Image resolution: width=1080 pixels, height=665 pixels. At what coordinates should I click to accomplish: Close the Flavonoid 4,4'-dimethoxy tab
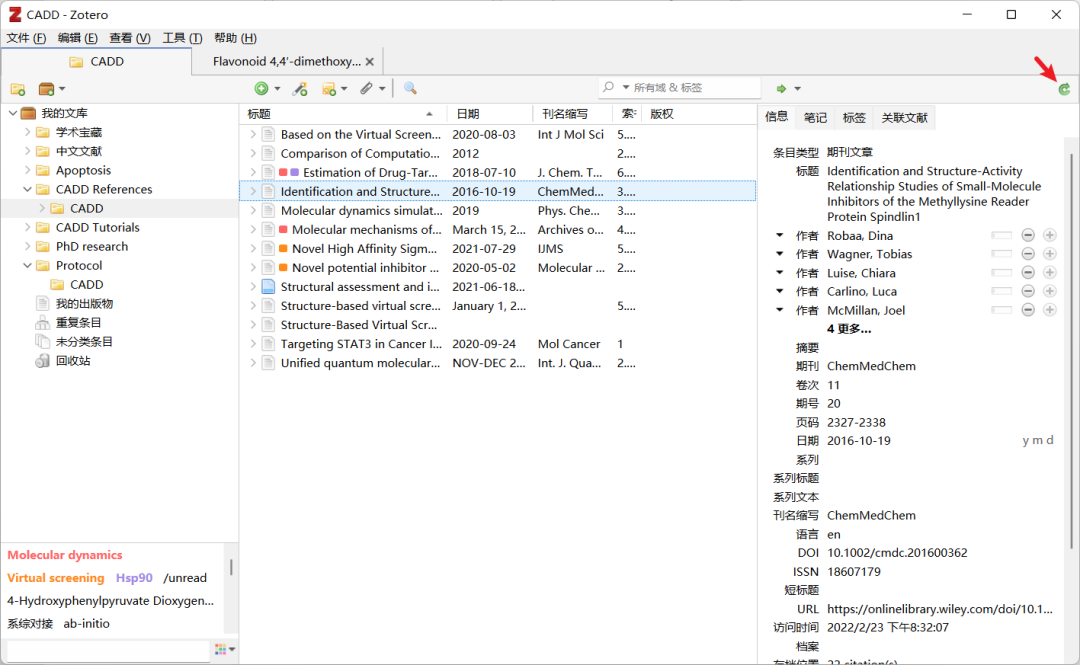370,61
